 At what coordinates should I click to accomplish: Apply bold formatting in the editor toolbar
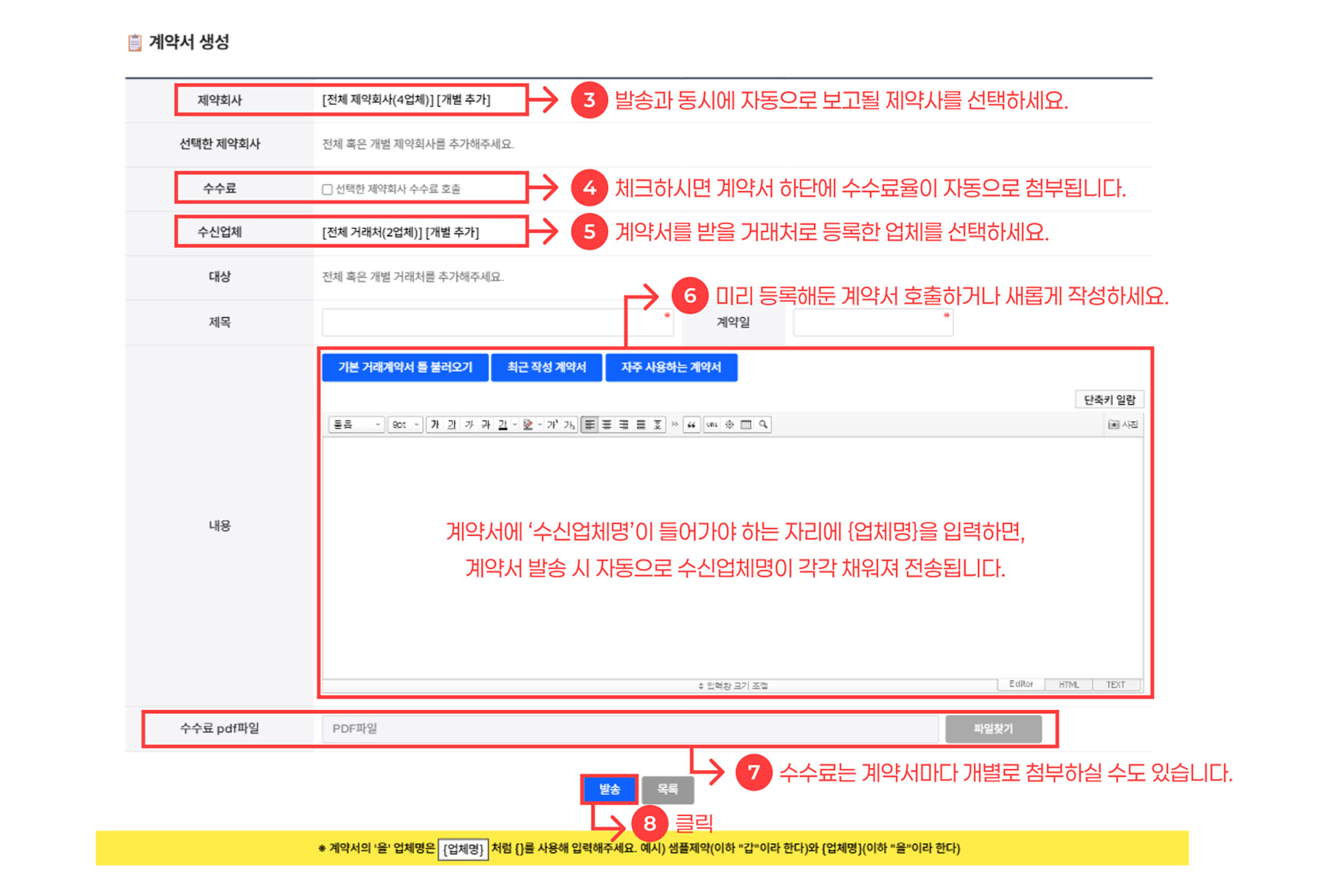point(435,424)
